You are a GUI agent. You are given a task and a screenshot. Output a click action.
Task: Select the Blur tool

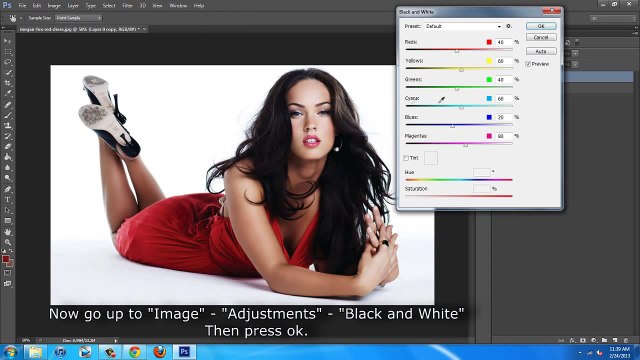[x=8, y=168]
